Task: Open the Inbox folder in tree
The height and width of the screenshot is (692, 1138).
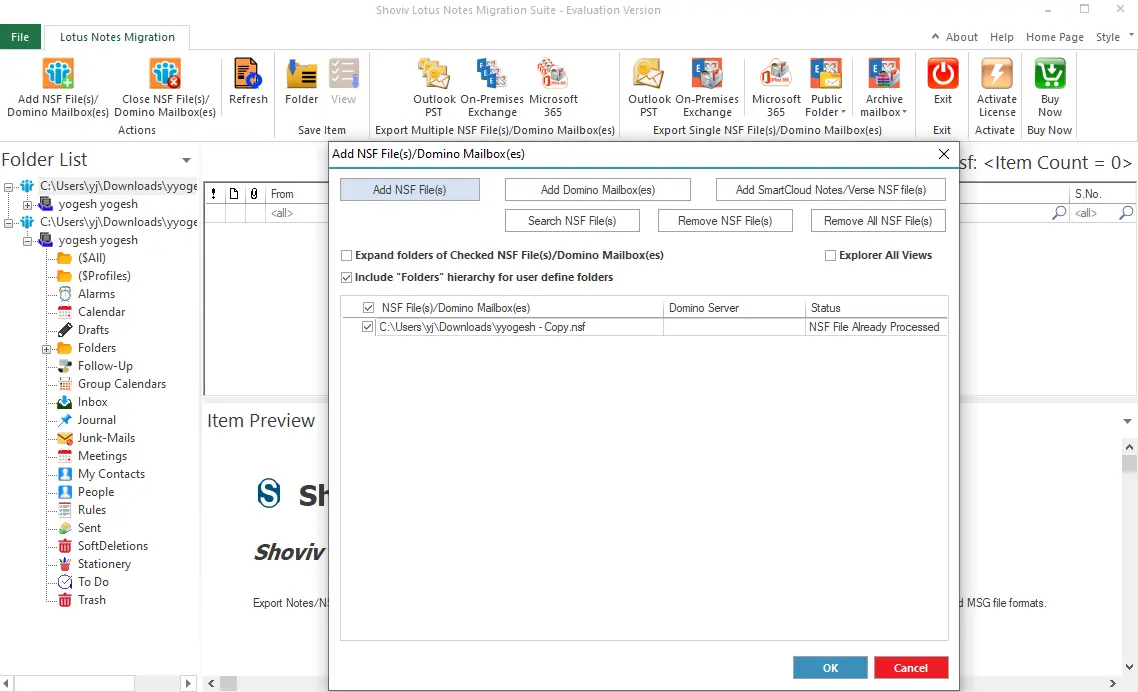Action: coord(92,402)
